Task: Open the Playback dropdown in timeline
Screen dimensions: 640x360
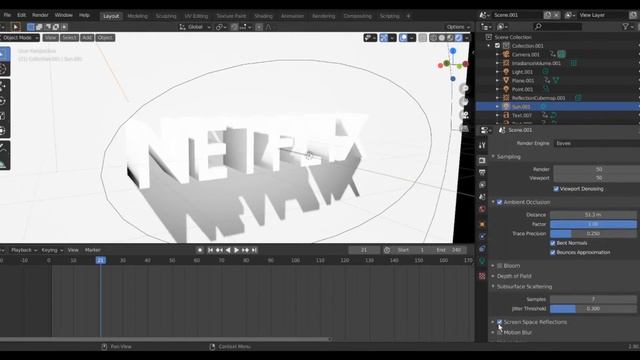Action: click(24, 250)
